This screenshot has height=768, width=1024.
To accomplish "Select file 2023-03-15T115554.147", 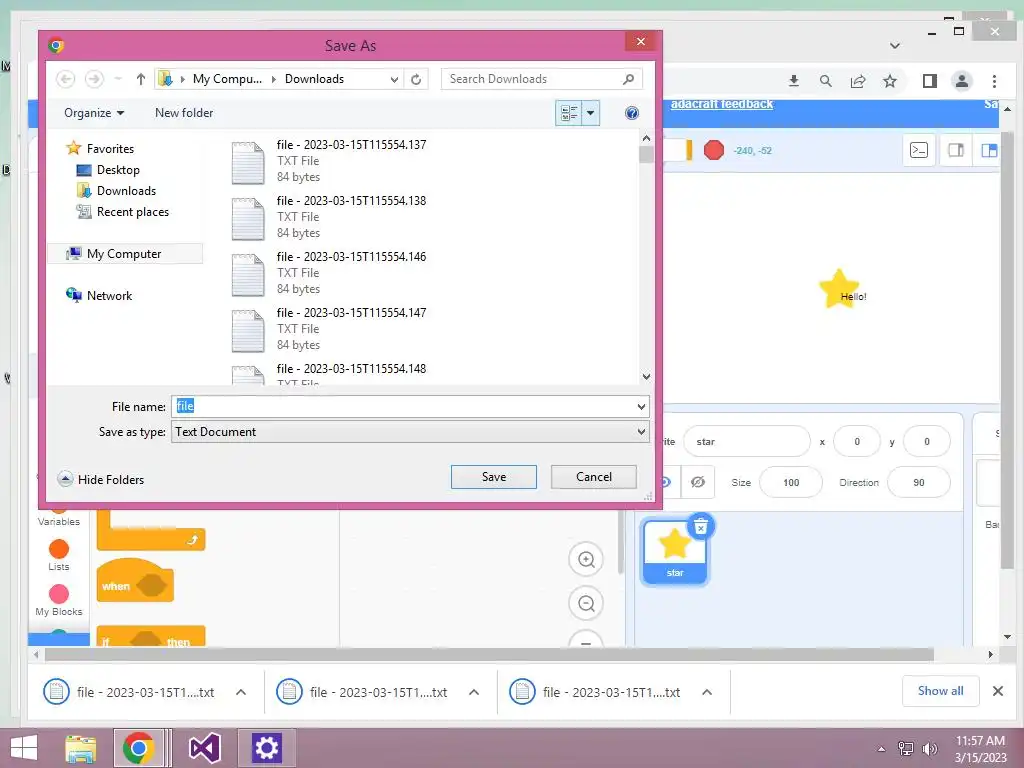I will [x=329, y=329].
